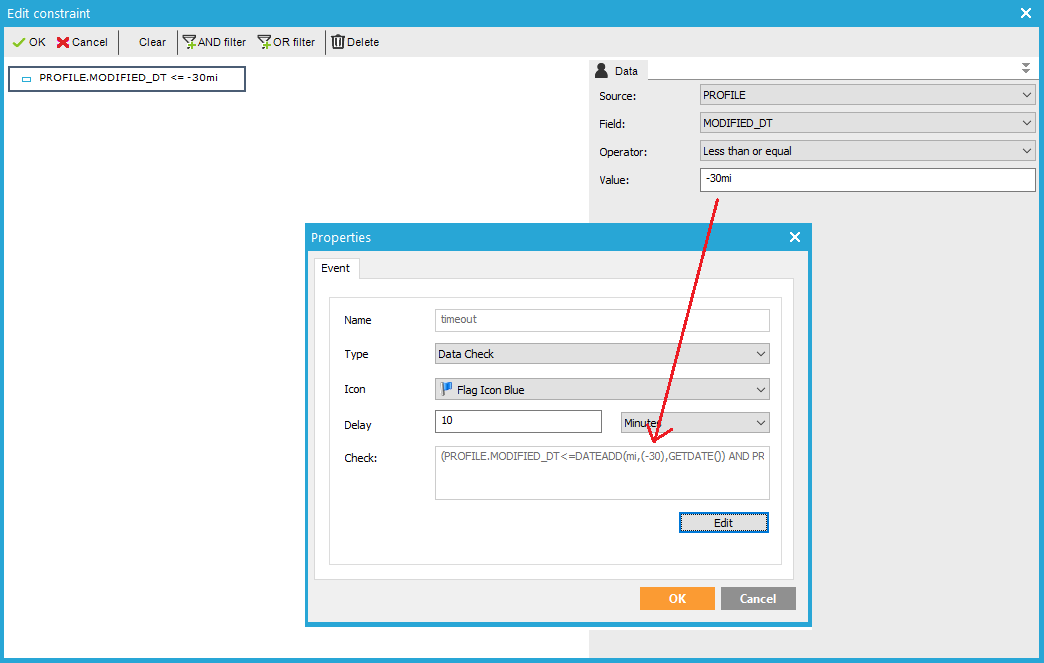Click the Edit button in Properties
The height and width of the screenshot is (663, 1044).
tap(723, 523)
